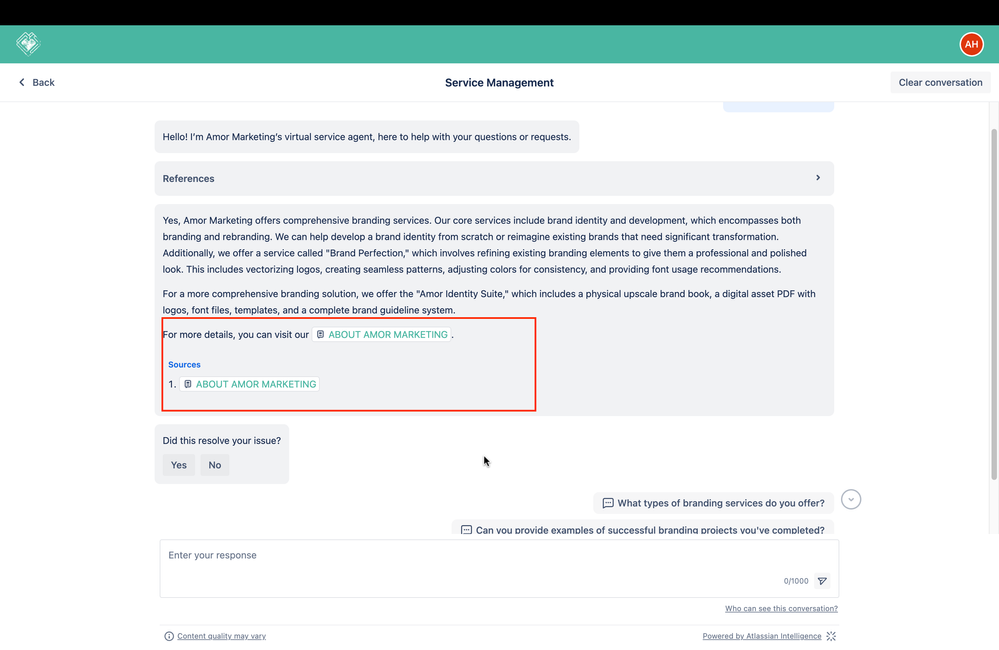Click the page scrollbar thumb

(x=993, y=304)
